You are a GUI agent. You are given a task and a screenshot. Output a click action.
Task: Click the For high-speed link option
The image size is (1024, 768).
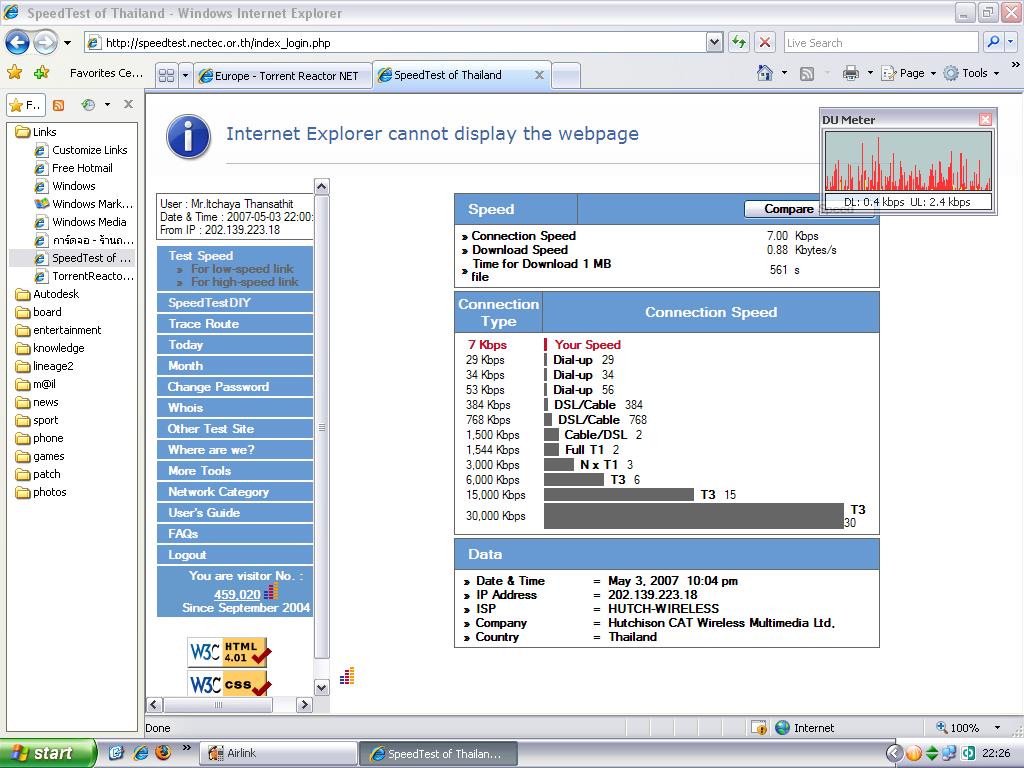[x=244, y=282]
